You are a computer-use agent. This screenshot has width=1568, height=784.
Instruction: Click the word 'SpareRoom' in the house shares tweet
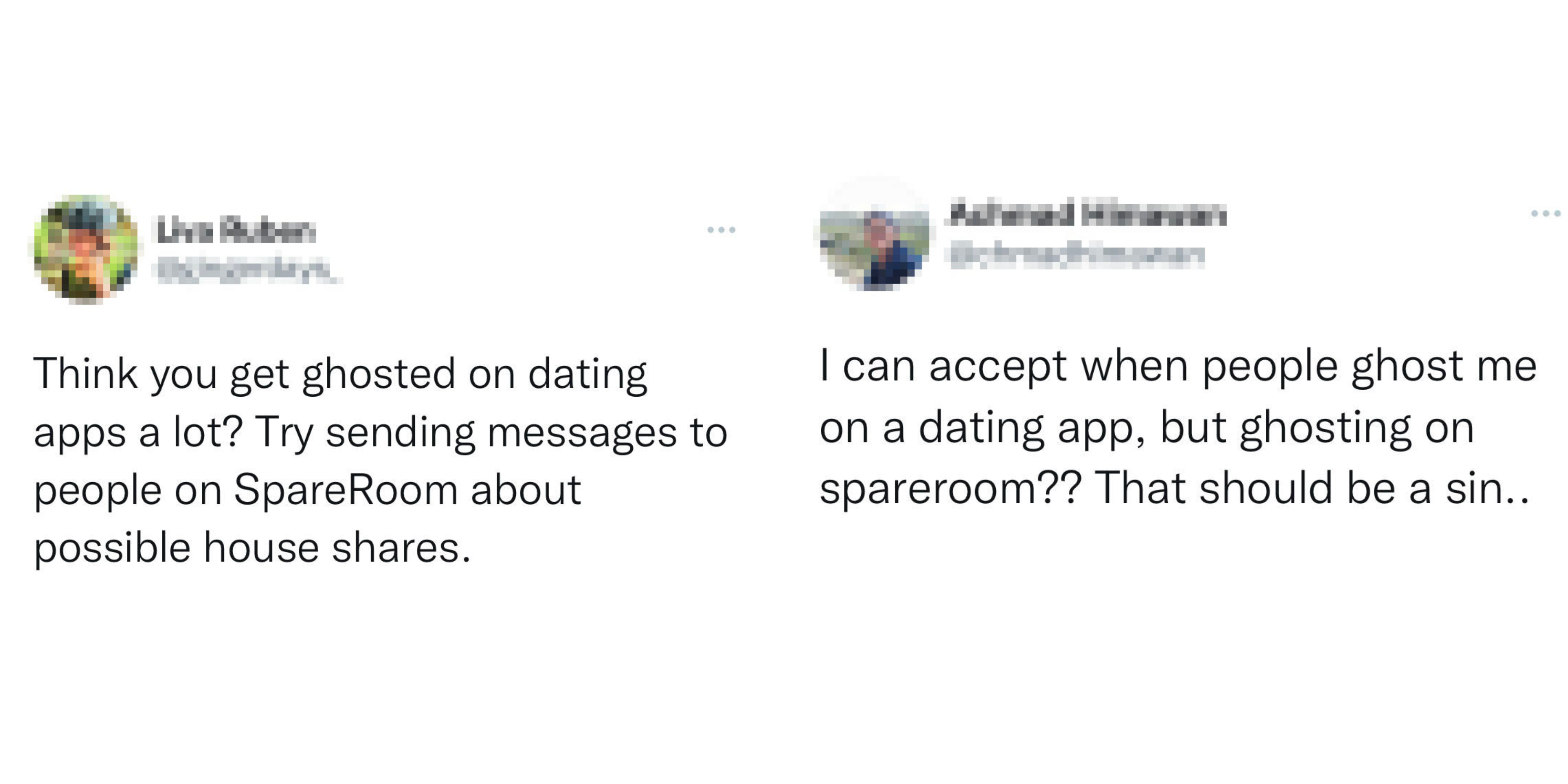point(346,490)
